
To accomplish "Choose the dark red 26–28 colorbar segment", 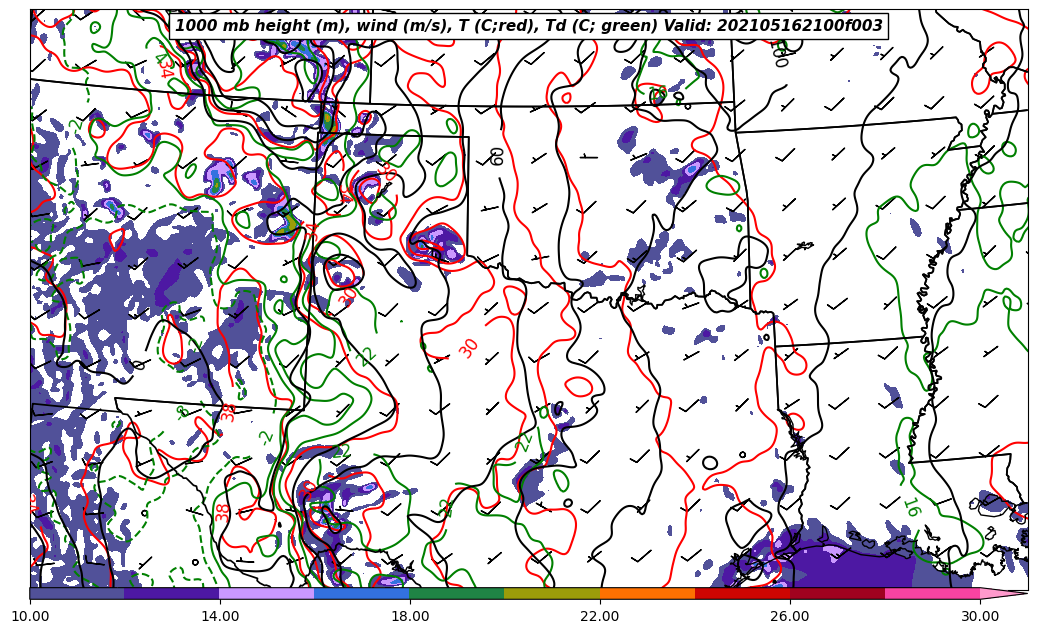I will (x=837, y=593).
